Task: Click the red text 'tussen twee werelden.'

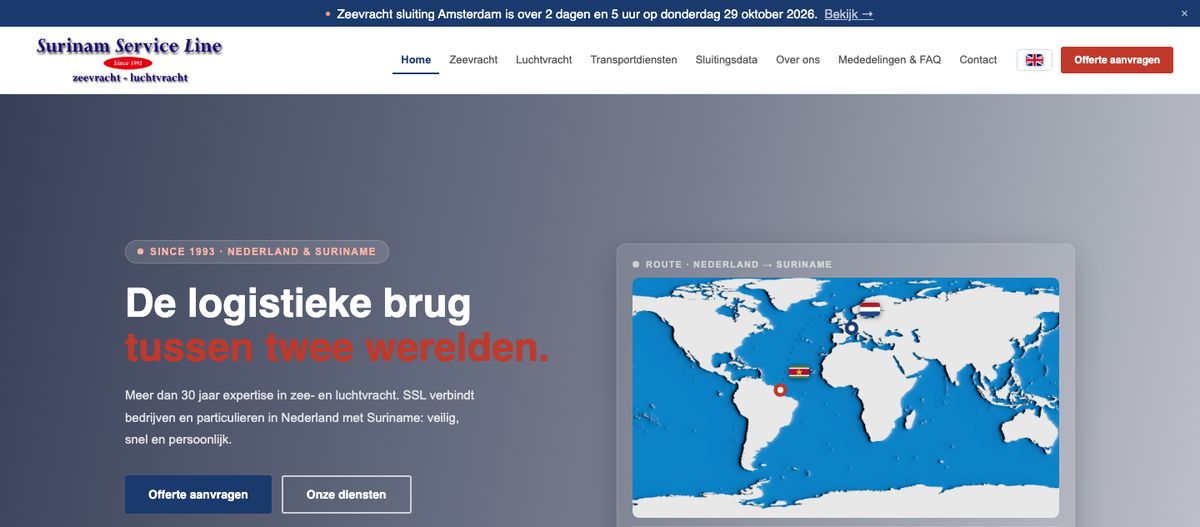Action: [x=337, y=347]
